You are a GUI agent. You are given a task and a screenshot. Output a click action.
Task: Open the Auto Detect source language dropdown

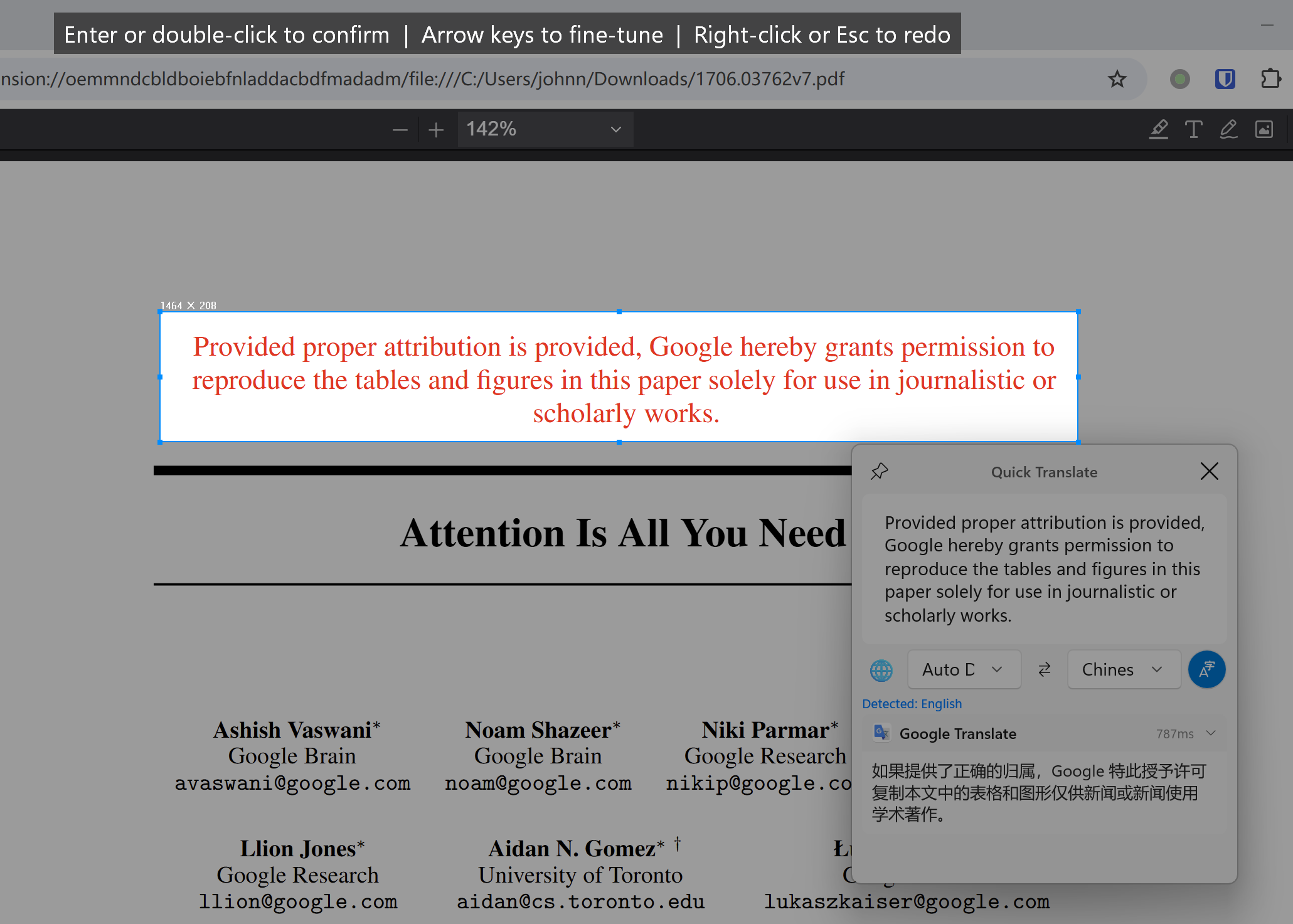point(964,669)
